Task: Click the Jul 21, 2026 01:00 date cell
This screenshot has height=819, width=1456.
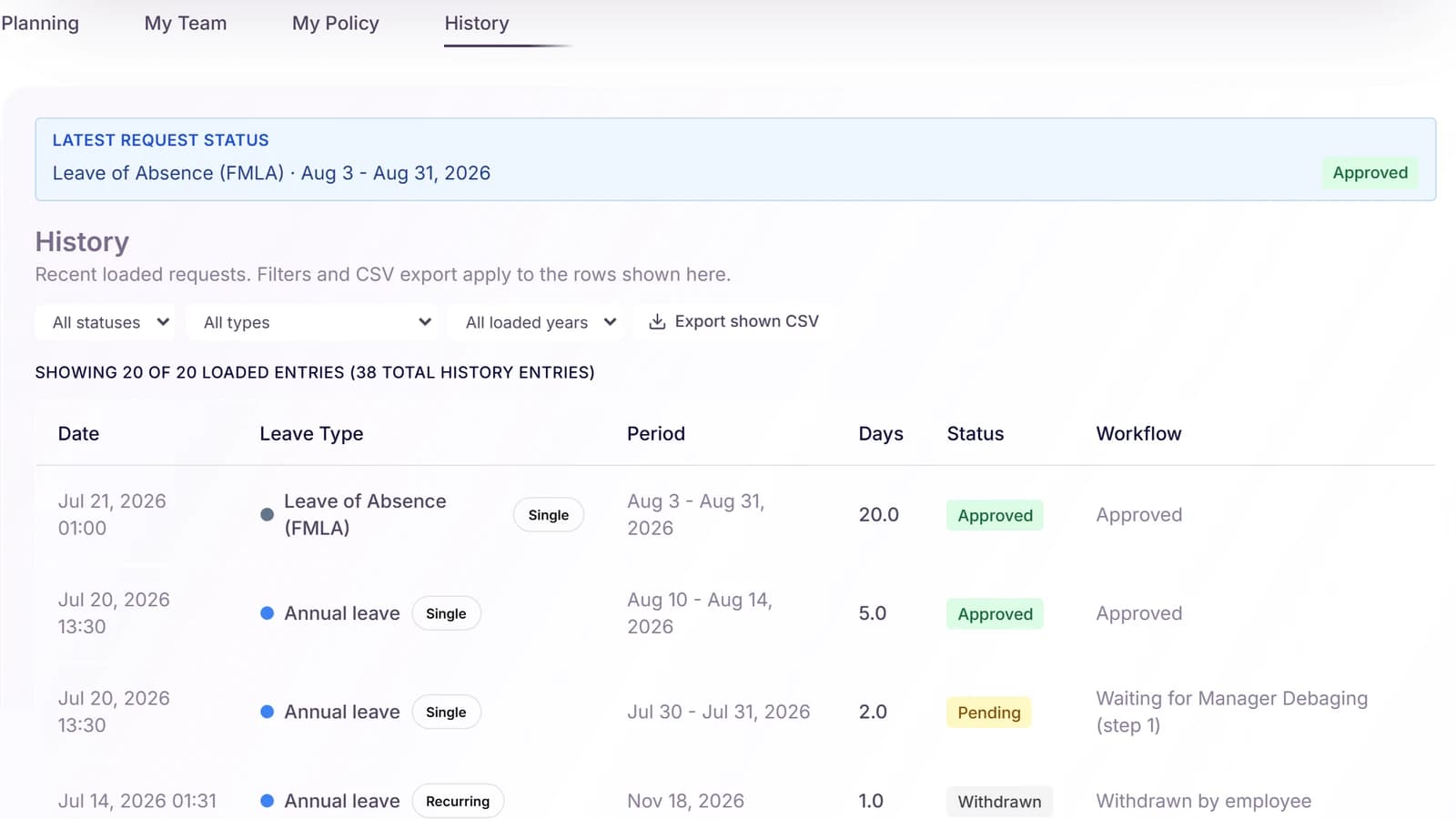Action: click(112, 514)
